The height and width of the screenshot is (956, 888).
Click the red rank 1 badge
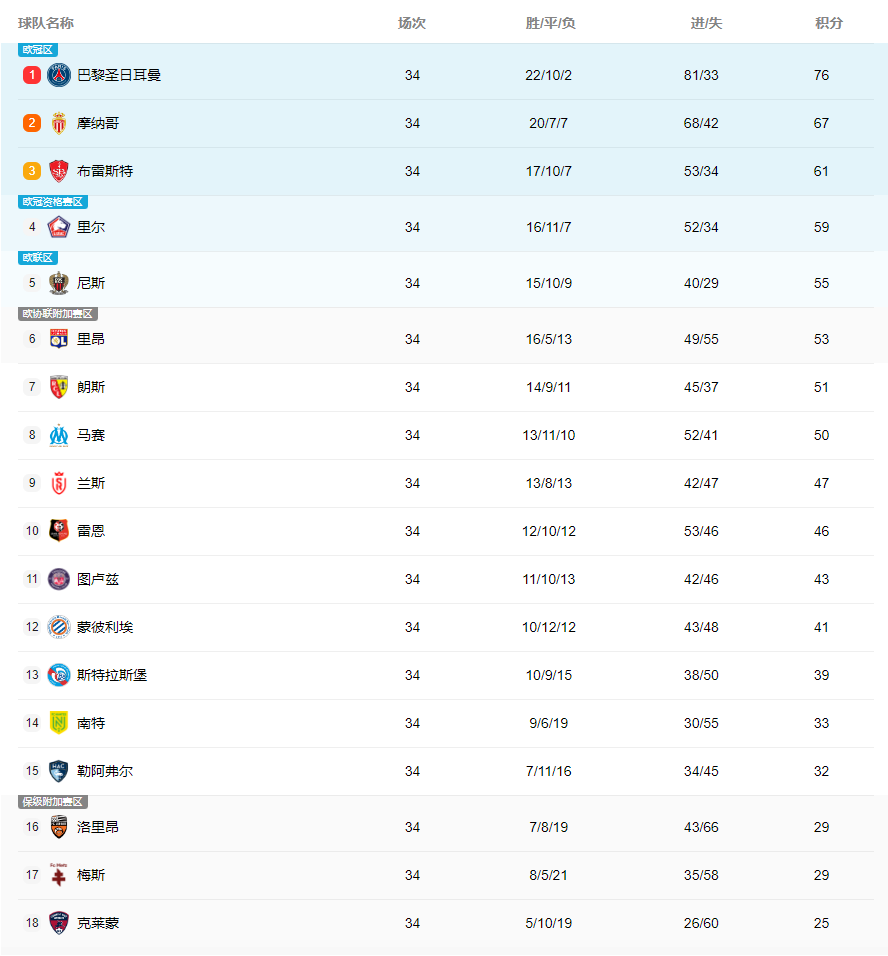32,75
